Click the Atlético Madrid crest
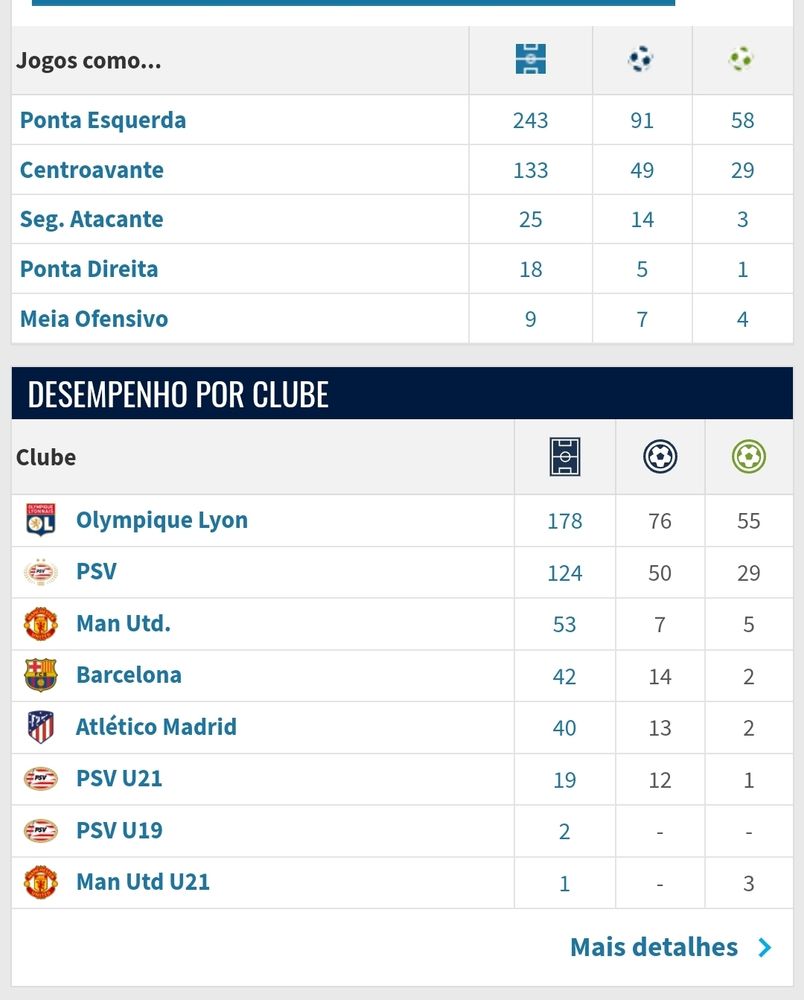Screen dimensions: 804x1000 [41, 727]
